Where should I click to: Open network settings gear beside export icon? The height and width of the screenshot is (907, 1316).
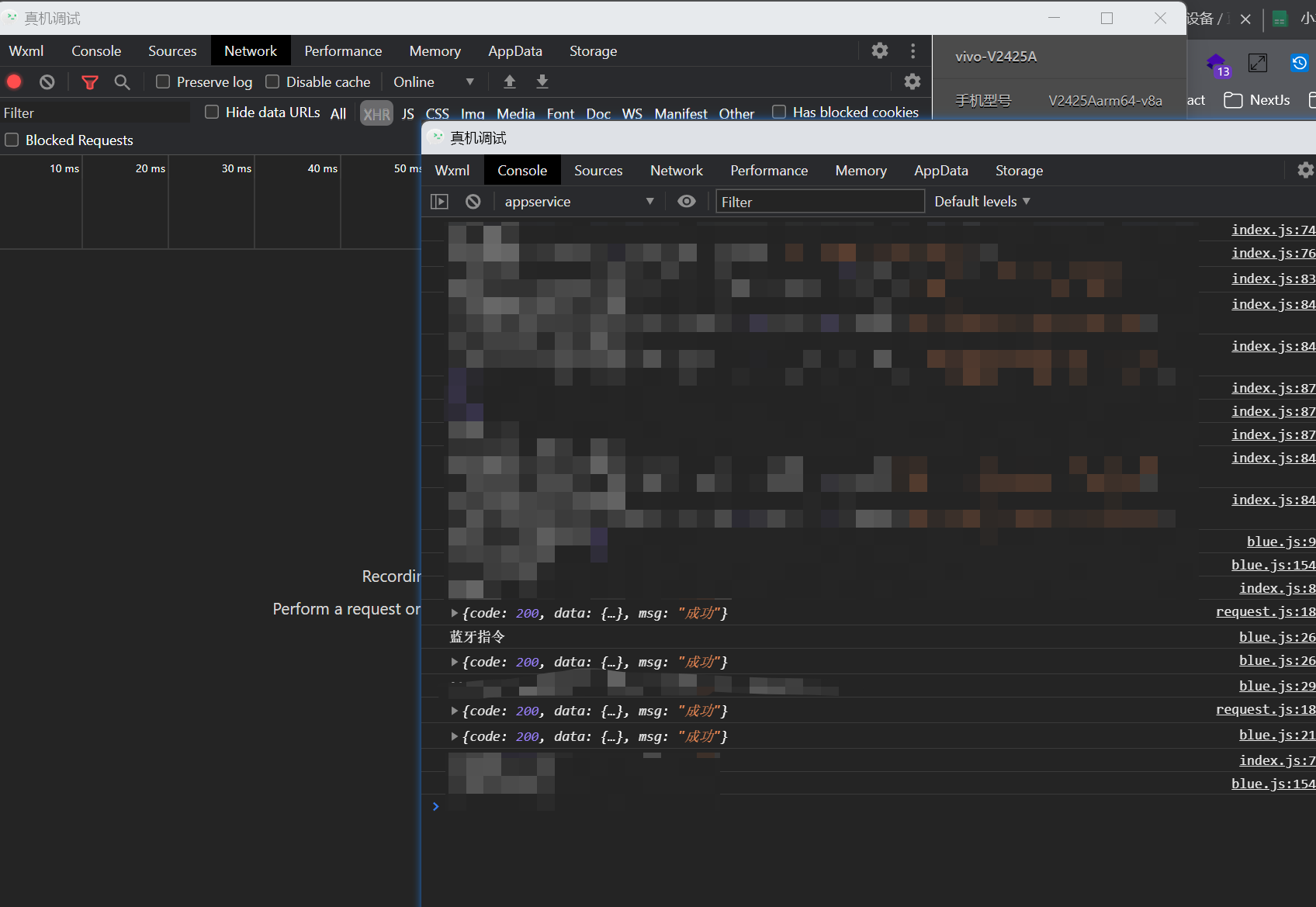coord(913,81)
